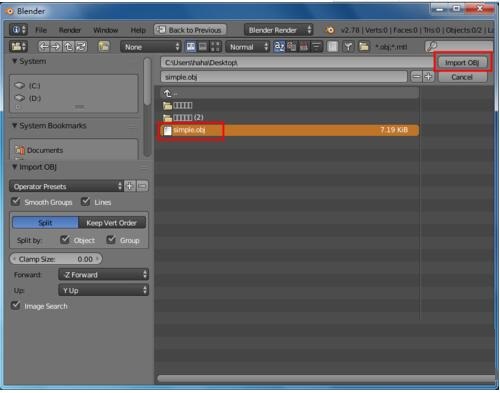Decrement the file name number

pyautogui.click(x=416, y=77)
